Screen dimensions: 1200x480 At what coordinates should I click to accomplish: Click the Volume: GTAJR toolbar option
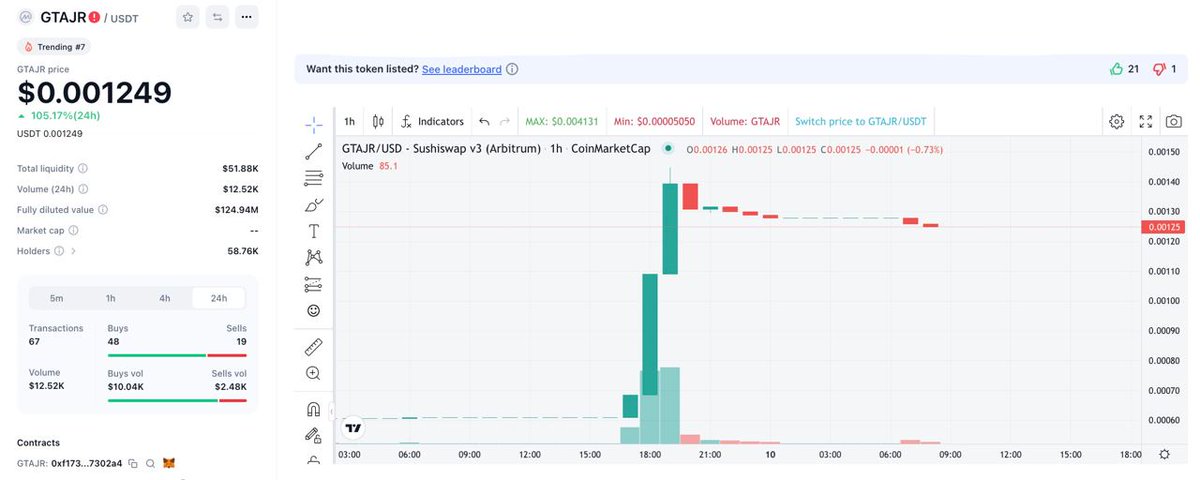click(x=744, y=121)
